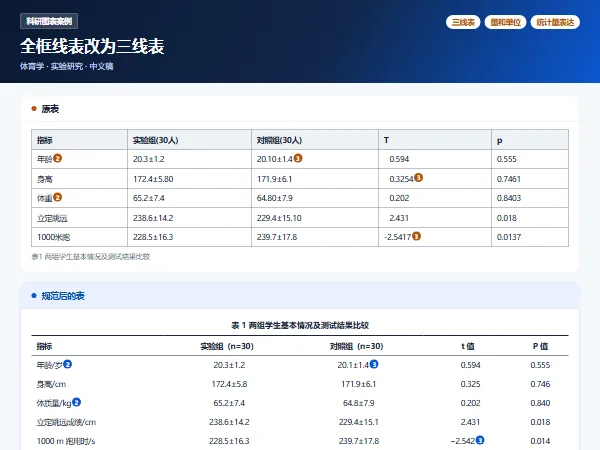
Task: Click the gray caption under the original table
Action: (x=91, y=257)
